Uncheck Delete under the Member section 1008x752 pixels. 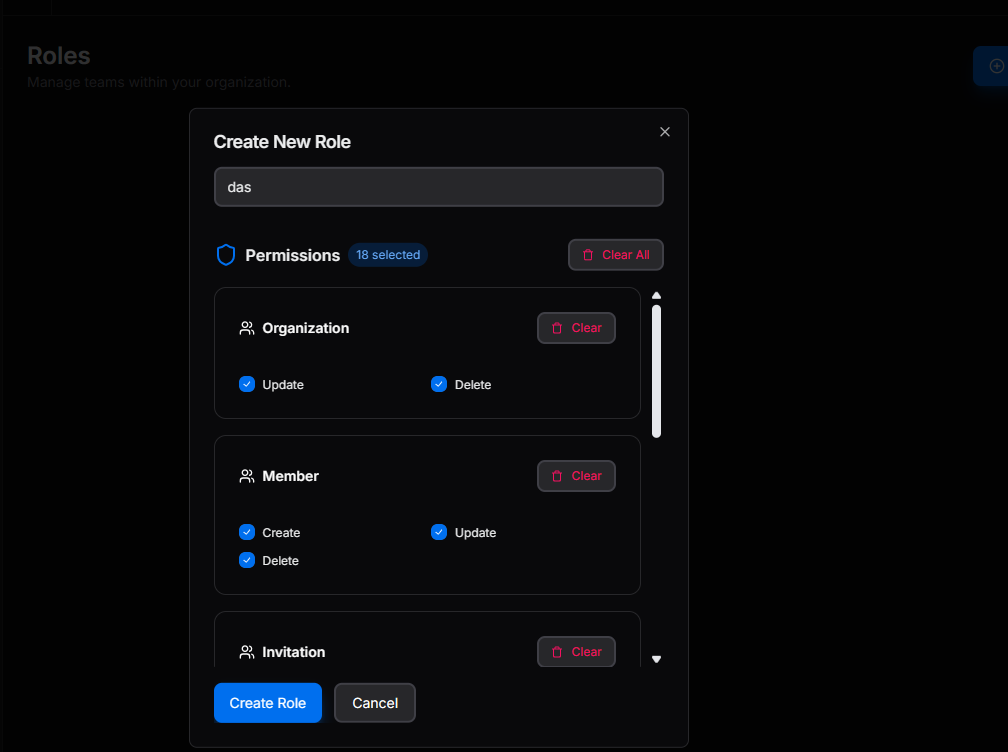click(246, 560)
